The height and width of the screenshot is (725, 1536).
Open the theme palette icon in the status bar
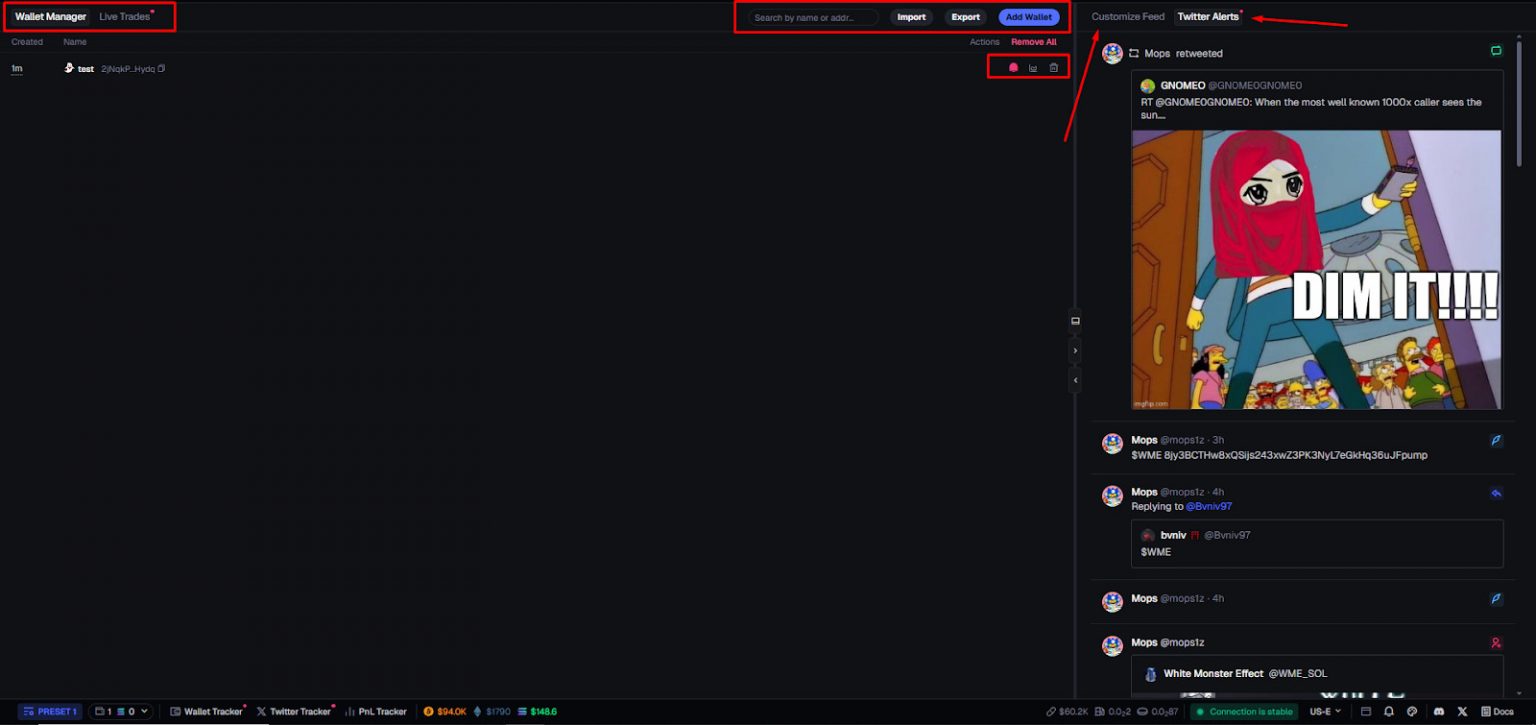coord(1412,711)
